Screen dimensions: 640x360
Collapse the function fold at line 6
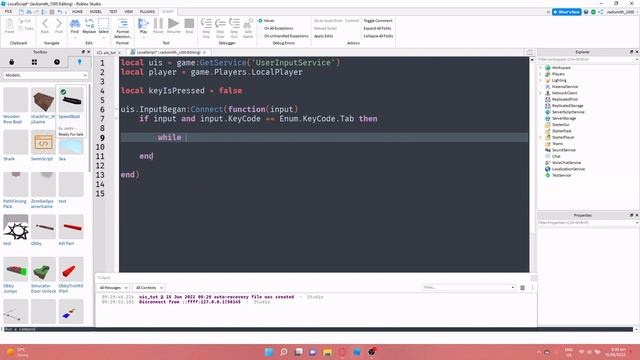[x=116, y=109]
